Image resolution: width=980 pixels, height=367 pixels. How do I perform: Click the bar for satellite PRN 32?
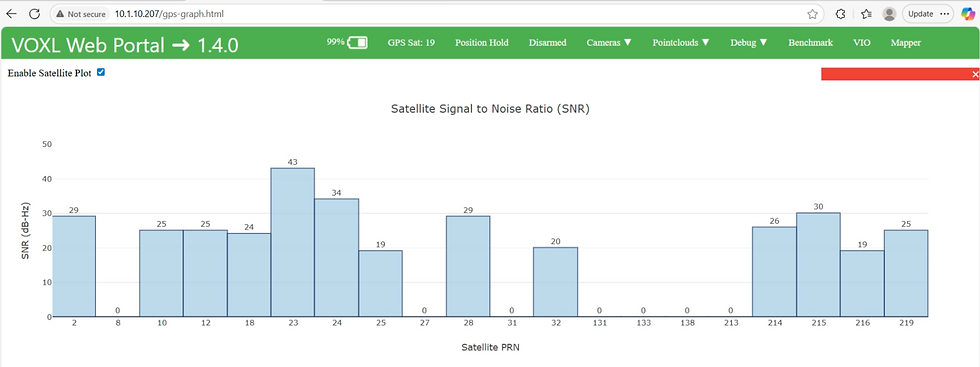[555, 282]
